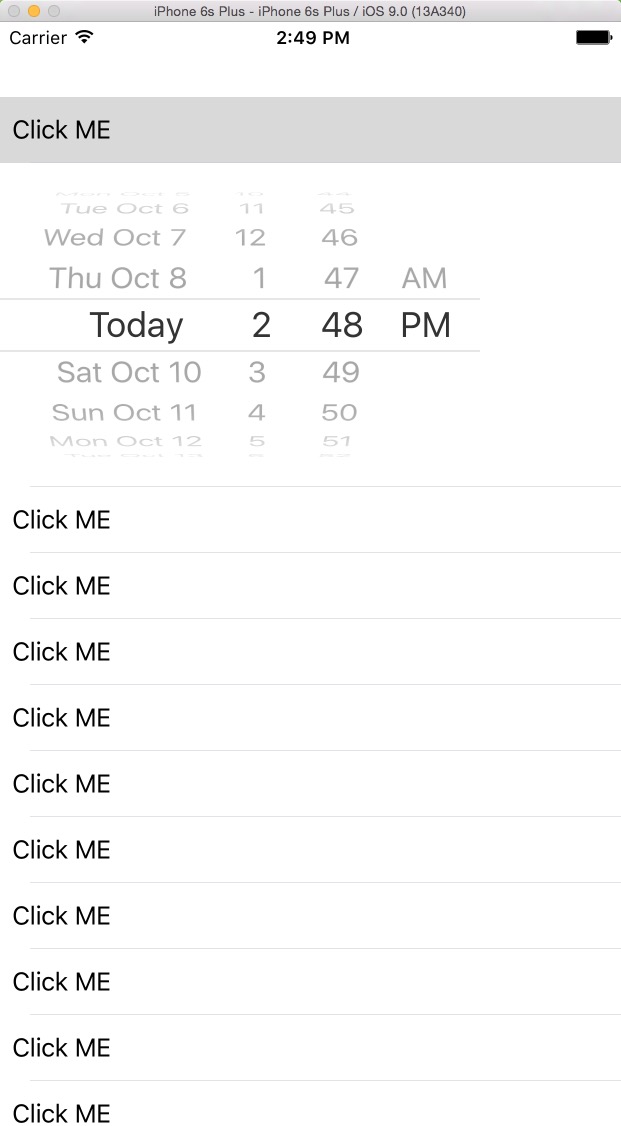Click the battery icon in status bar

point(594,38)
